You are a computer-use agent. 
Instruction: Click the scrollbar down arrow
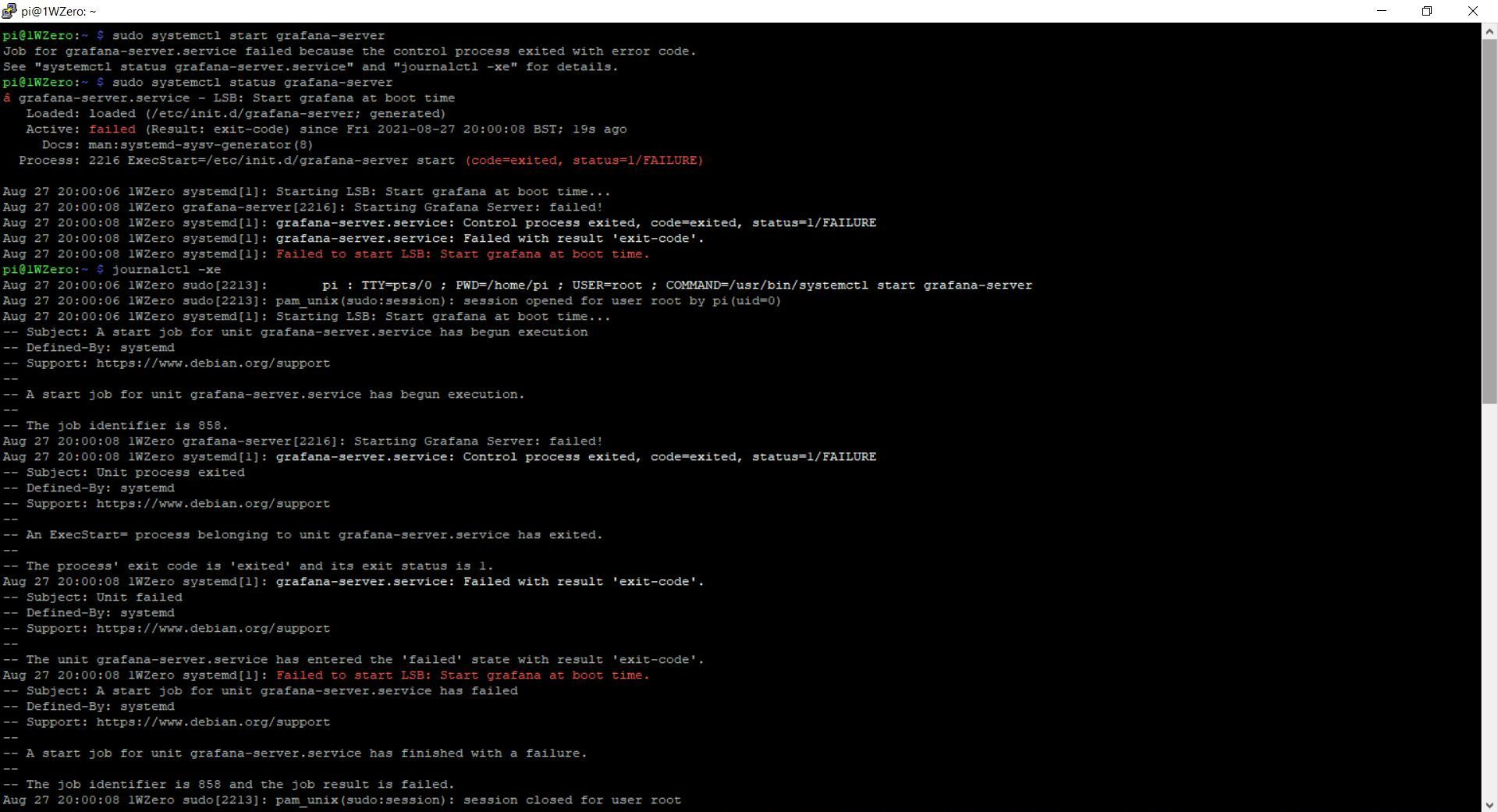(1489, 804)
